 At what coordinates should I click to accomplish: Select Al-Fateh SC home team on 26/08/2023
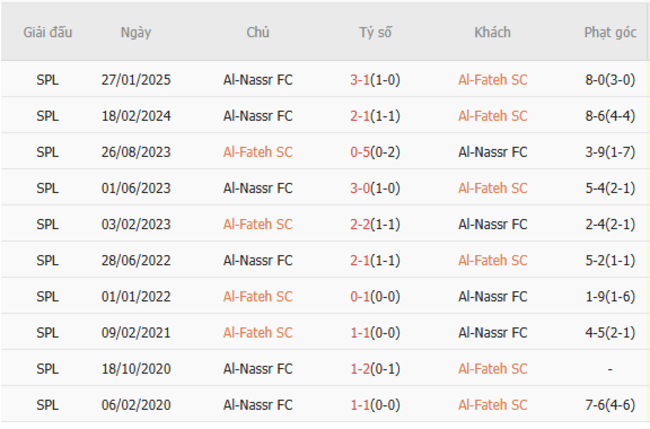click(258, 152)
